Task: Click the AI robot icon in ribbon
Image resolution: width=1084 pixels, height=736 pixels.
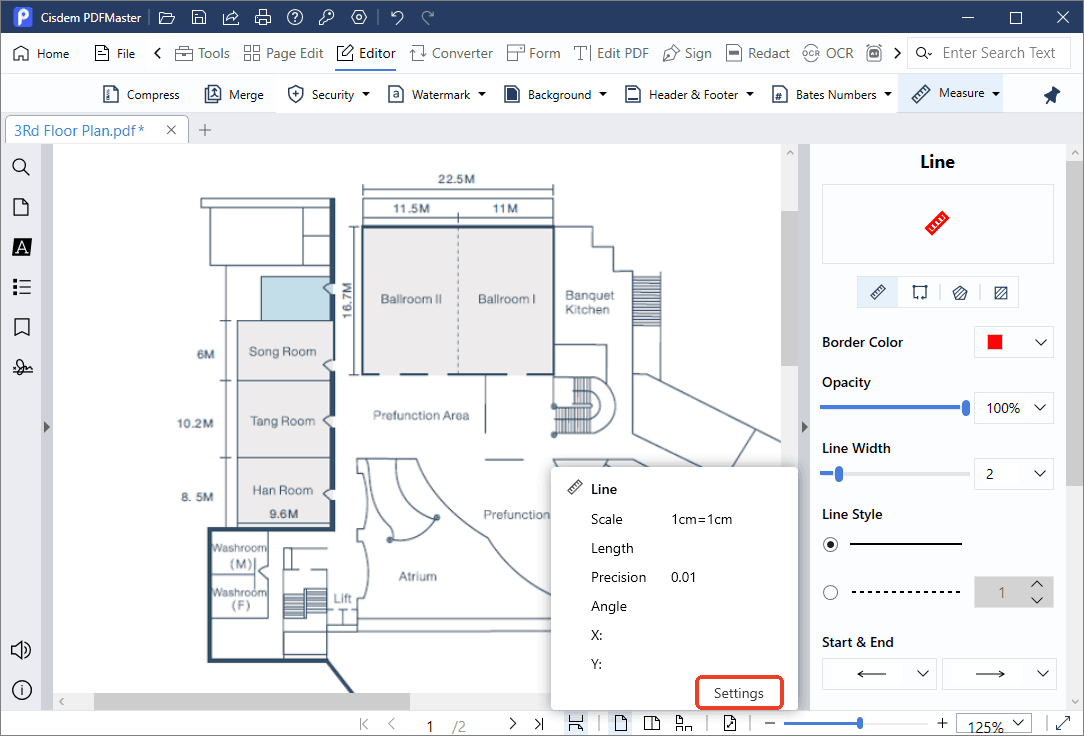Action: click(874, 53)
